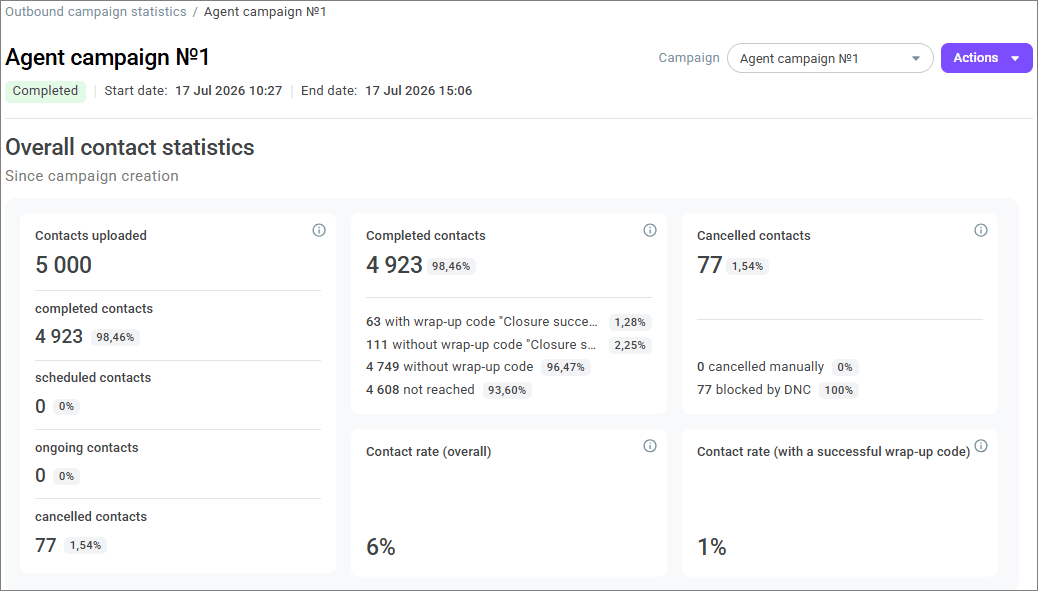Select the end date 17 Jul 2026 15:06
1038x591 pixels.
(x=418, y=91)
